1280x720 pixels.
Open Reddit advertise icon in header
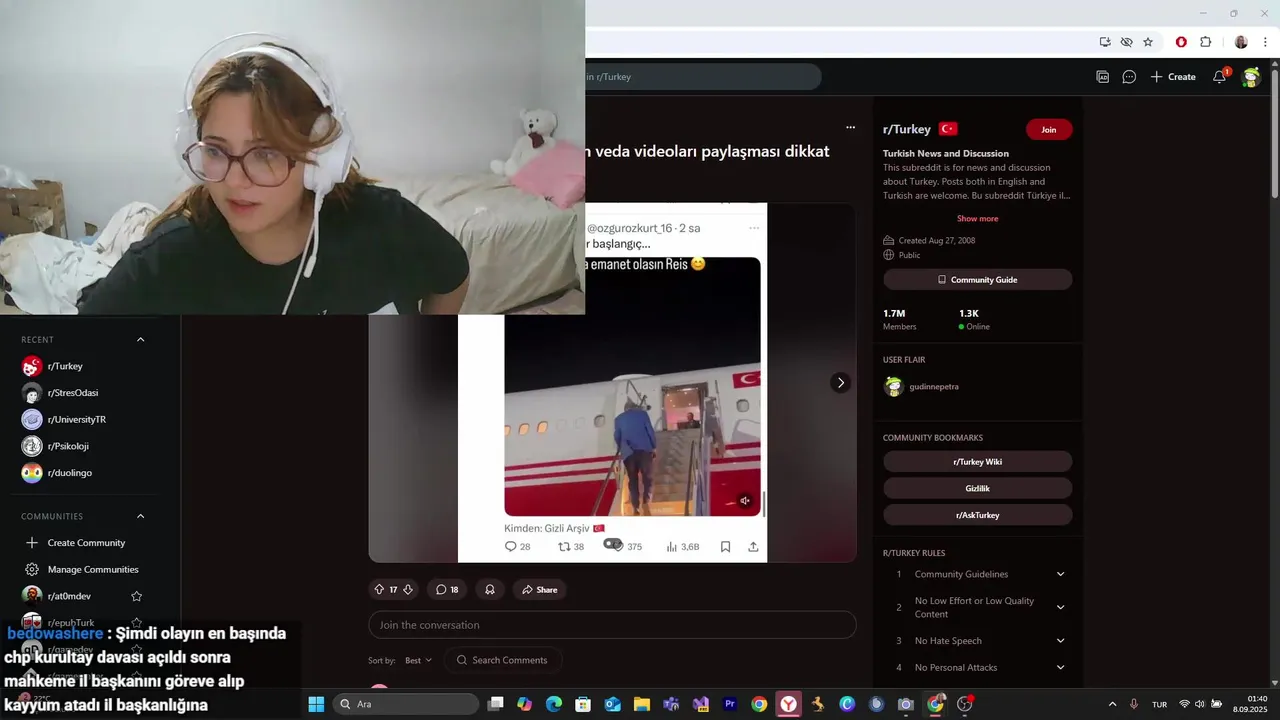[1103, 77]
